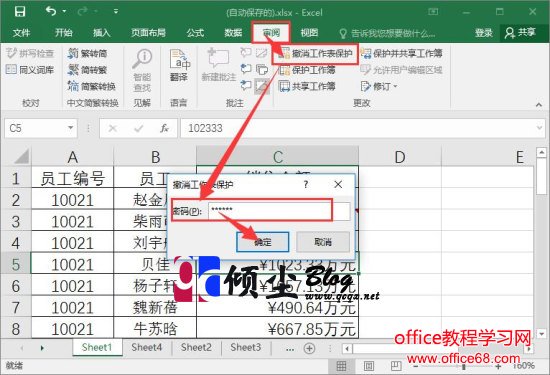The image size is (550, 375).
Task: Click the formula bar confirm checkmark icon
Action: coord(139,128)
